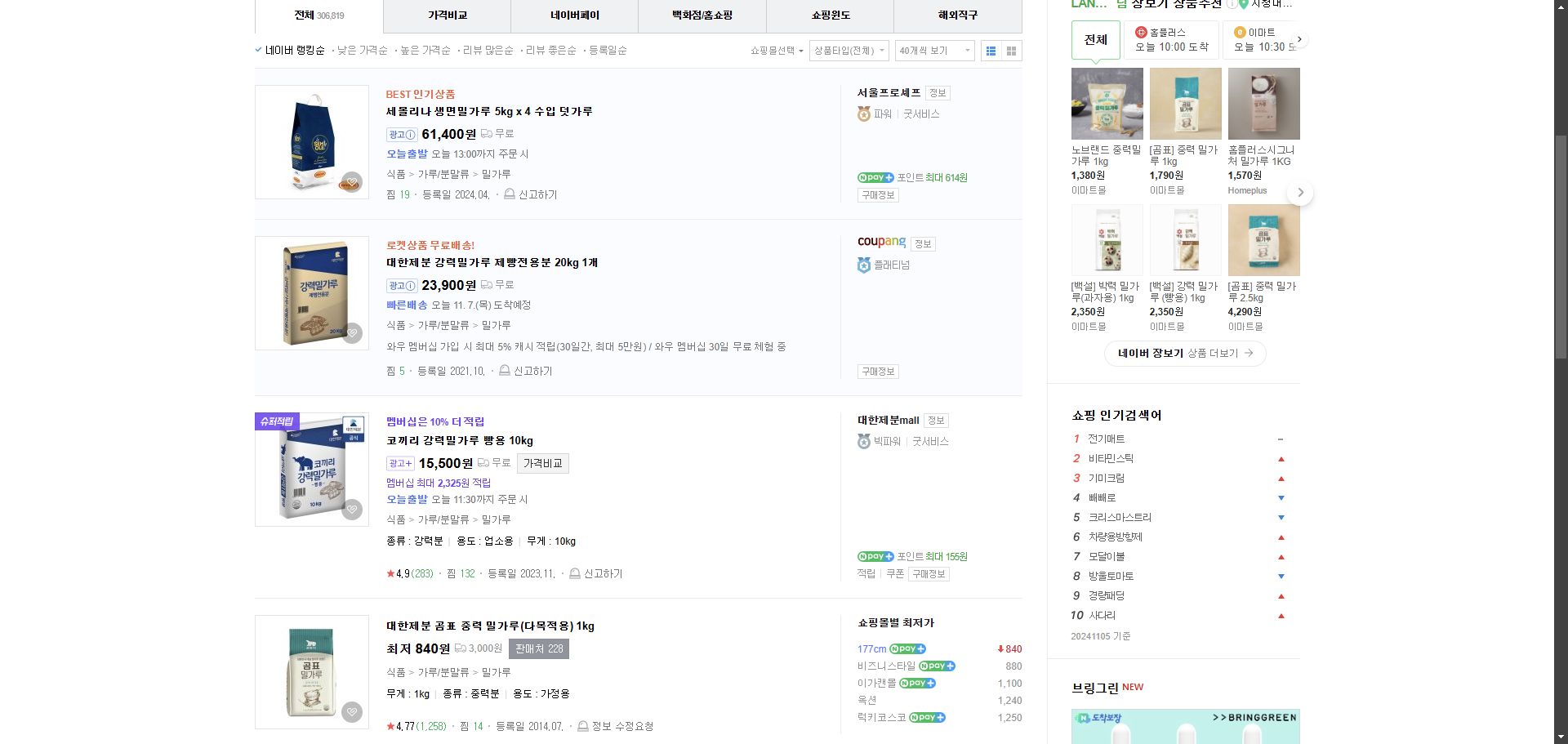Click Npay+ badge beside 이가캔몰
Screen dimensions: 1568x744
917,684
